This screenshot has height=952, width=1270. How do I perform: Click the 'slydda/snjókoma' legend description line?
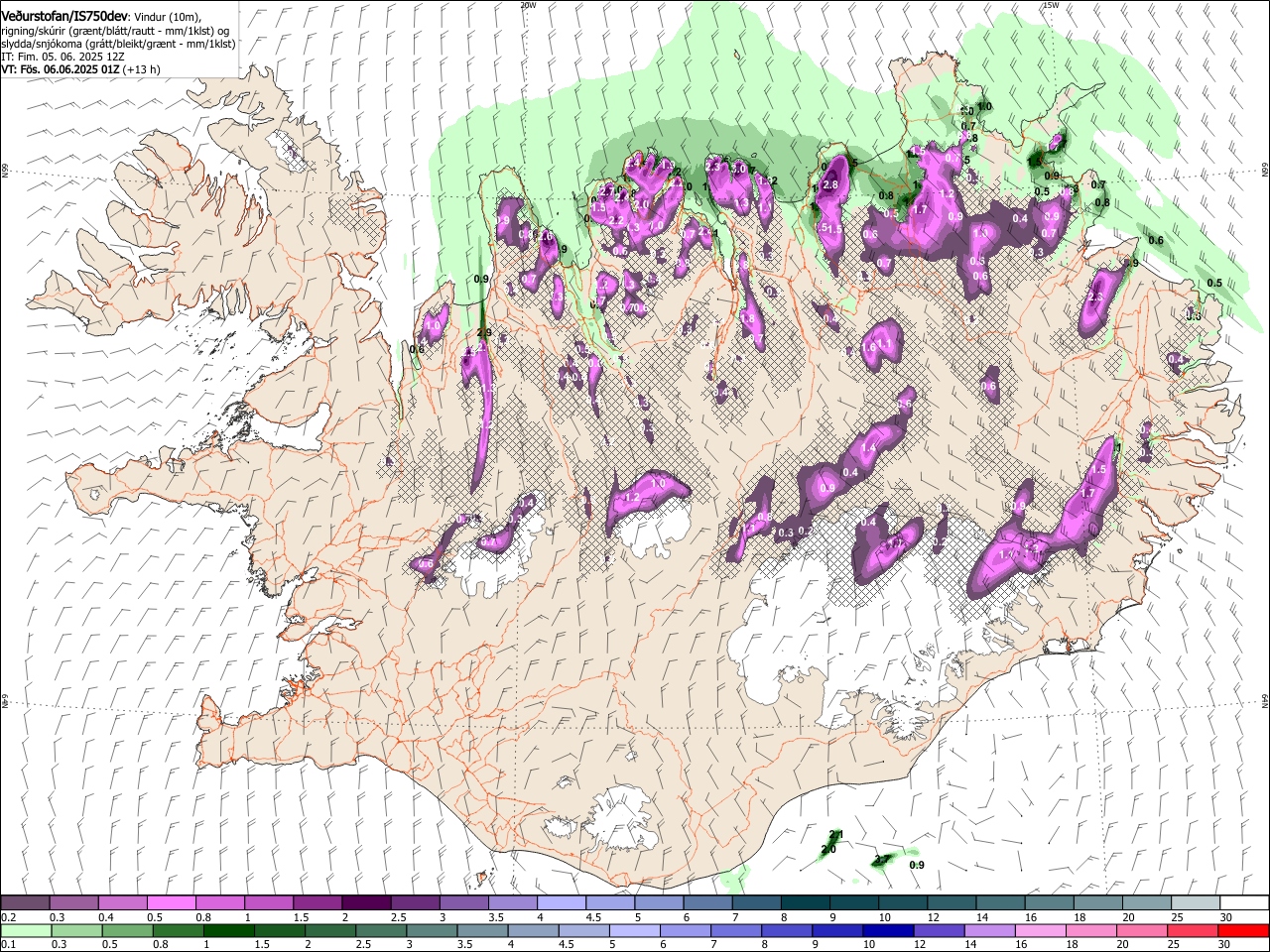pos(118,44)
